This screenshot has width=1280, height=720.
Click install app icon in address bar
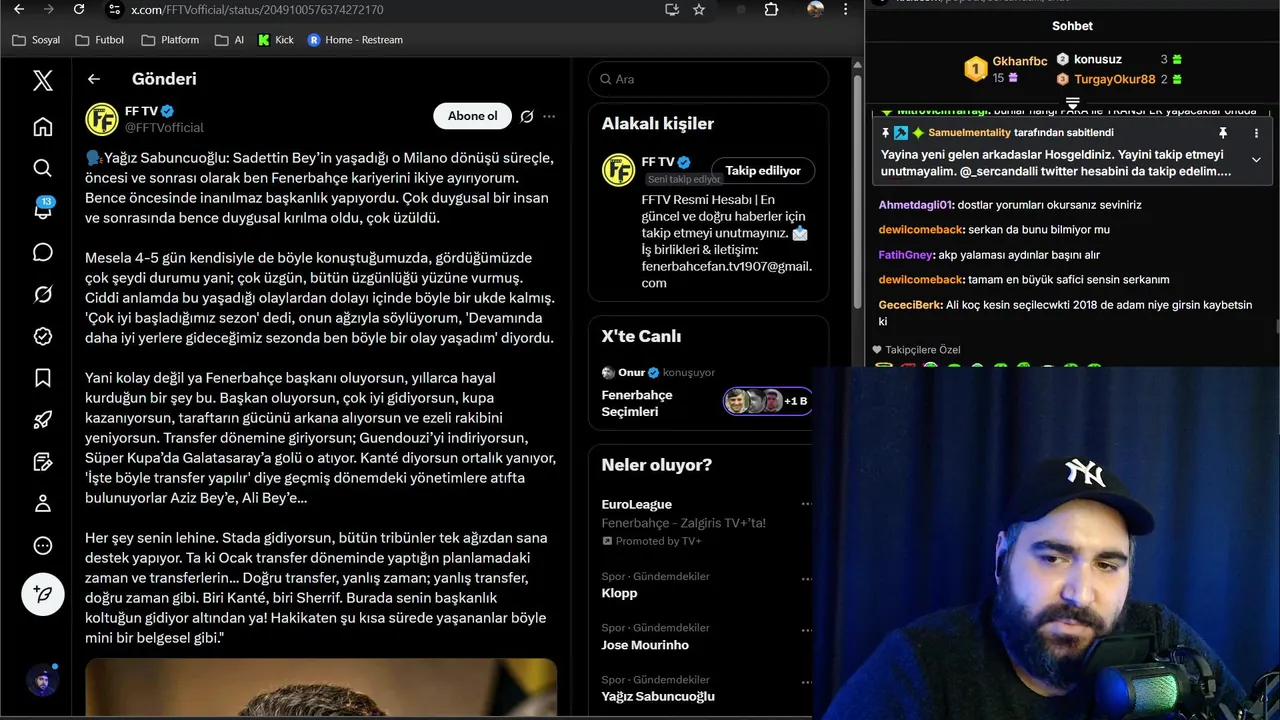click(672, 9)
